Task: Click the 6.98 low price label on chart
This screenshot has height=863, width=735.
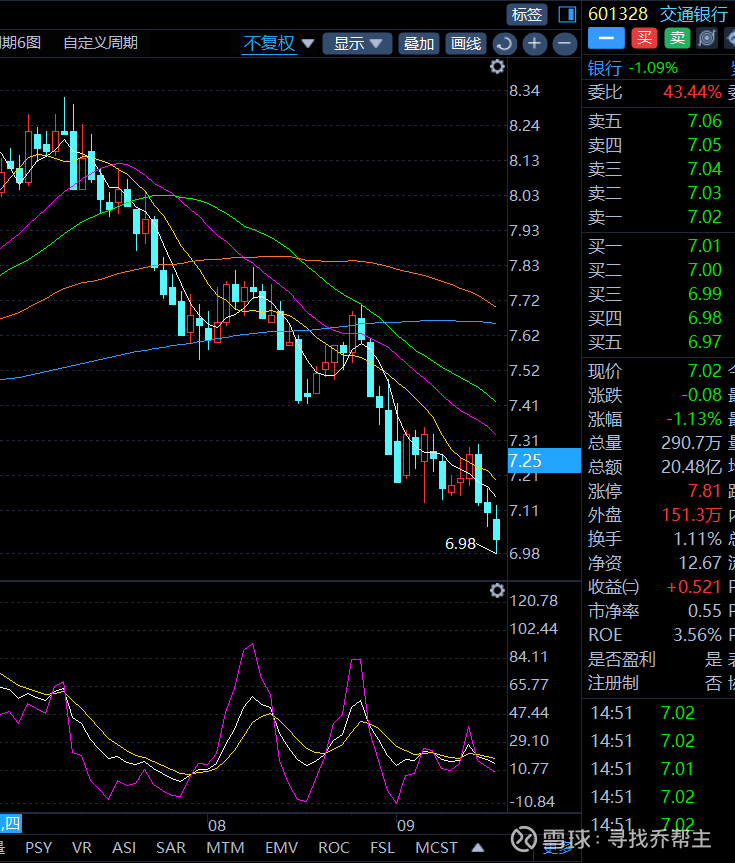Action: pos(460,544)
